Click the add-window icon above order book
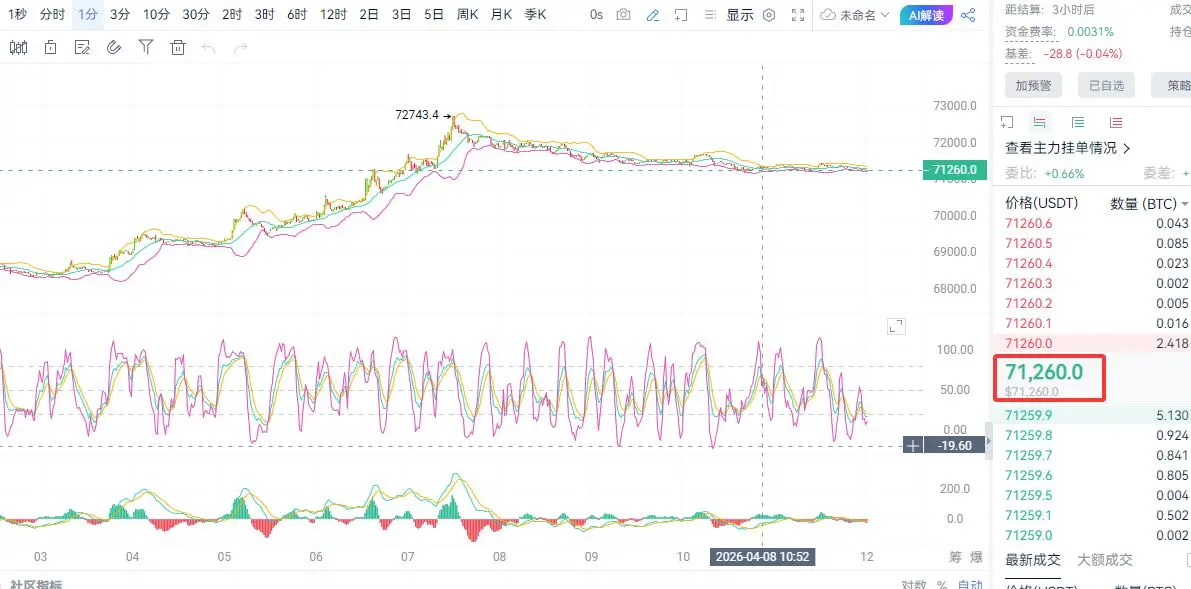The image size is (1191, 589). coord(1007,122)
